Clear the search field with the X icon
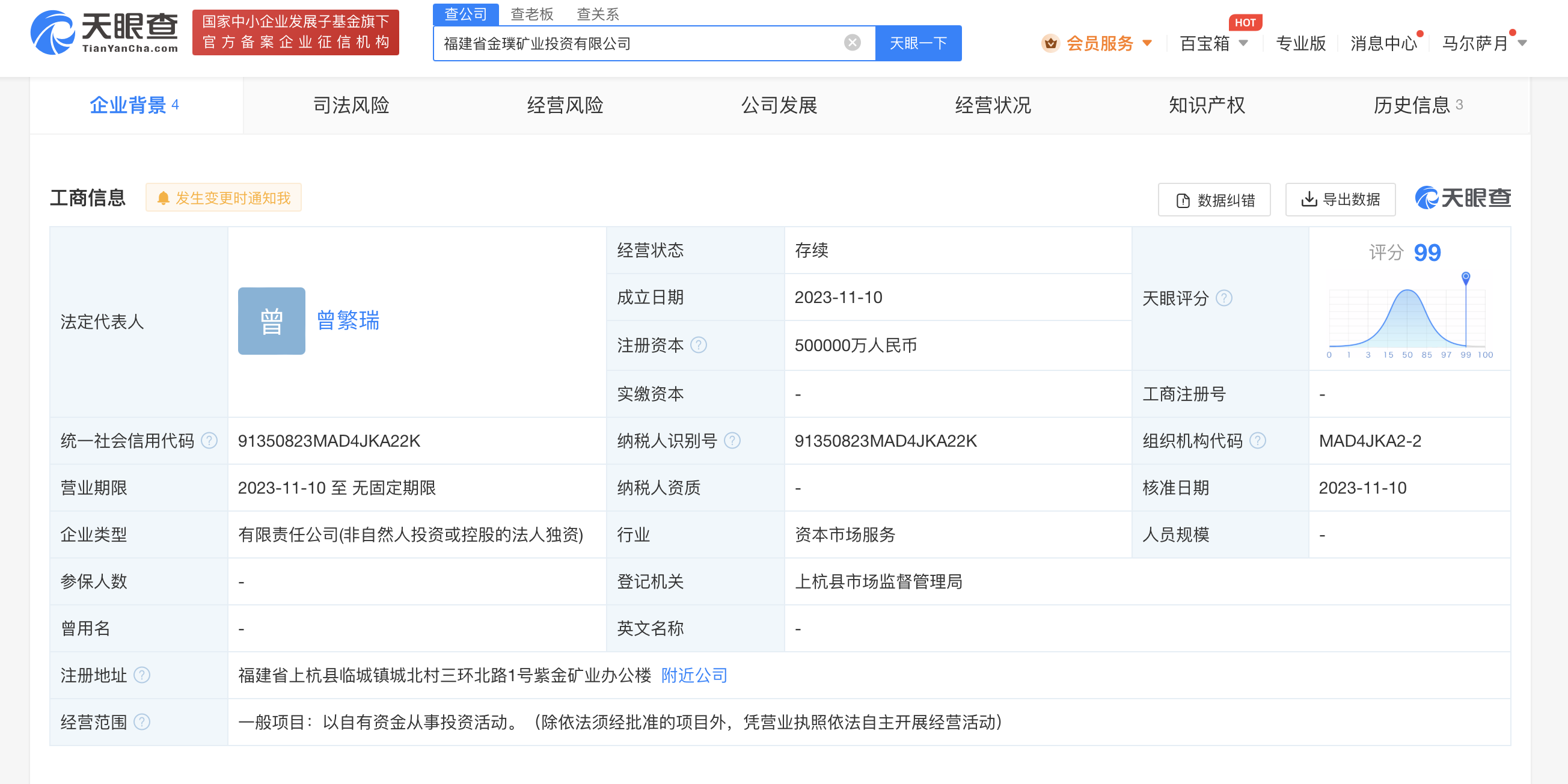This screenshot has height=784, width=1568. pos(852,43)
